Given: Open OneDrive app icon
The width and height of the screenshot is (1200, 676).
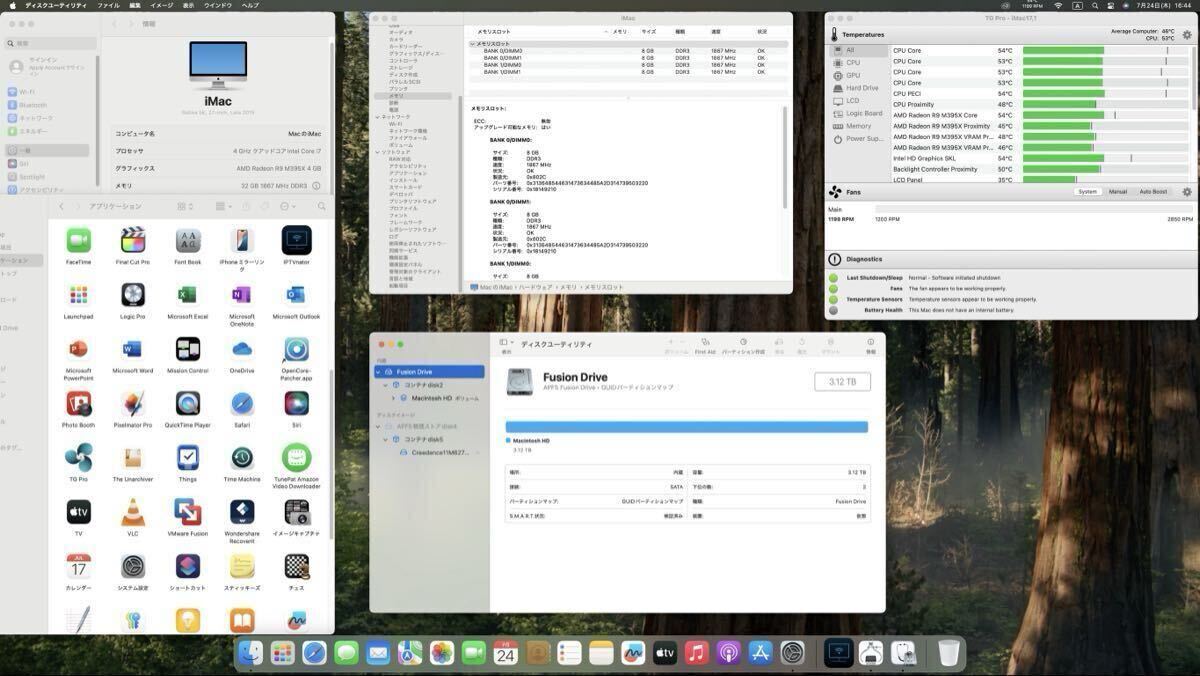Looking at the screenshot, I should click(242, 349).
